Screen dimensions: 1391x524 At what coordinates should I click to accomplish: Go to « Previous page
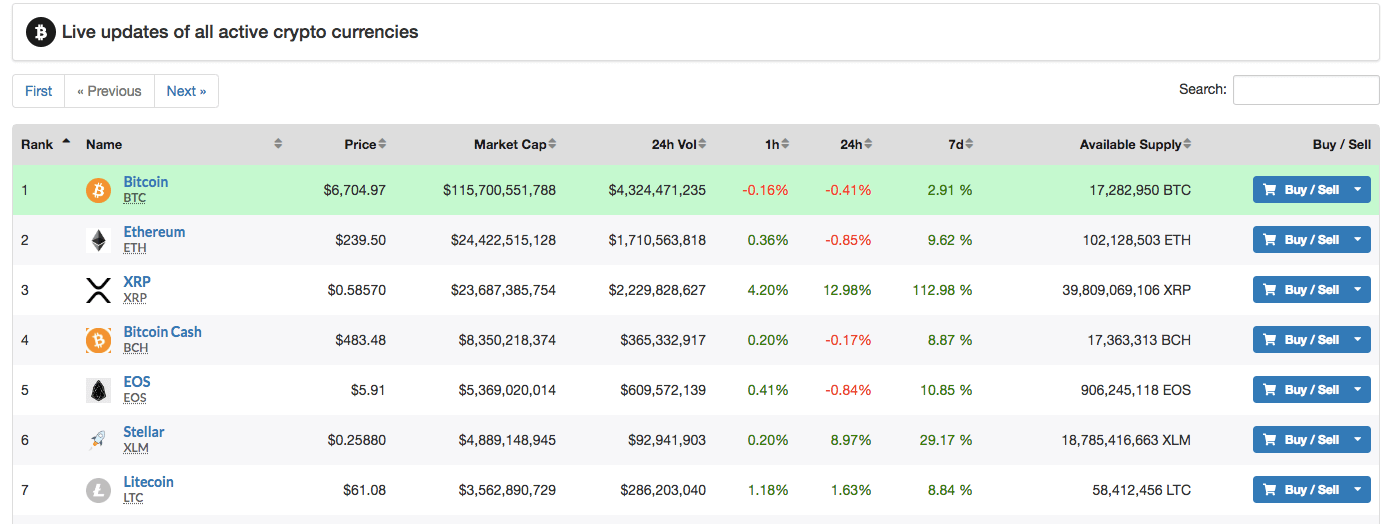[110, 91]
